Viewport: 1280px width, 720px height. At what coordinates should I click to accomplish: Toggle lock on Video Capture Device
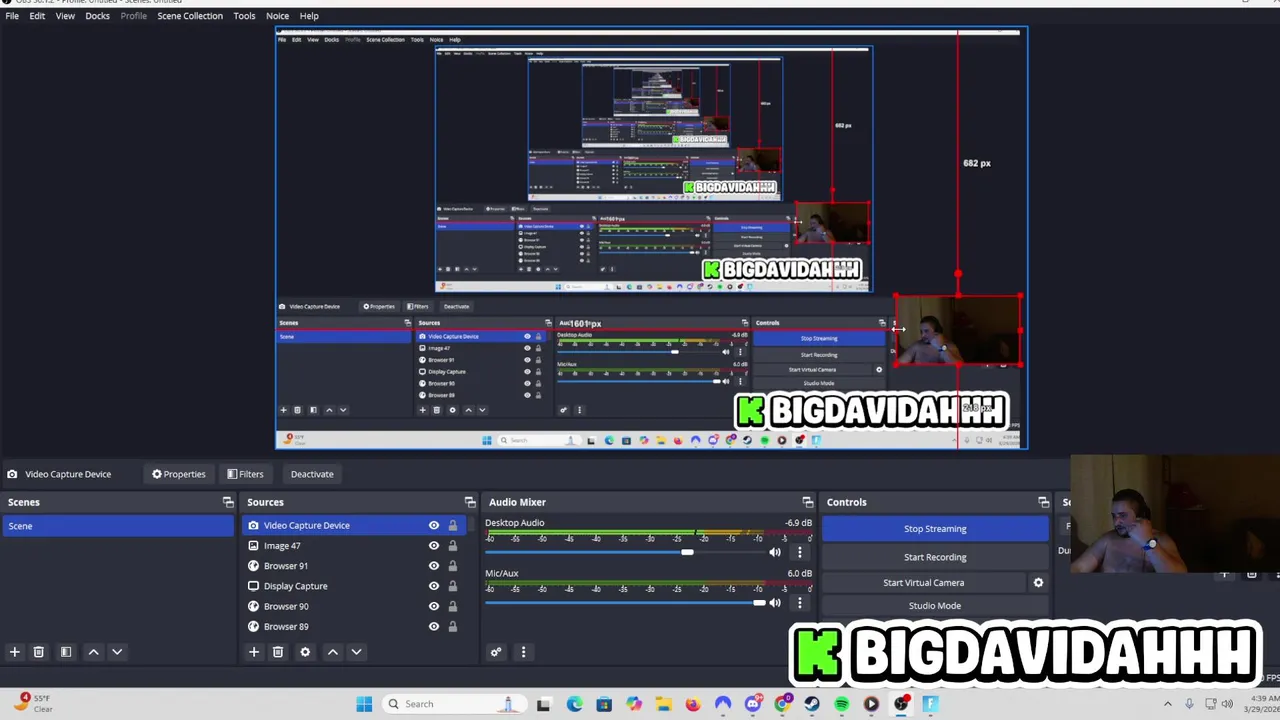[x=452, y=525]
